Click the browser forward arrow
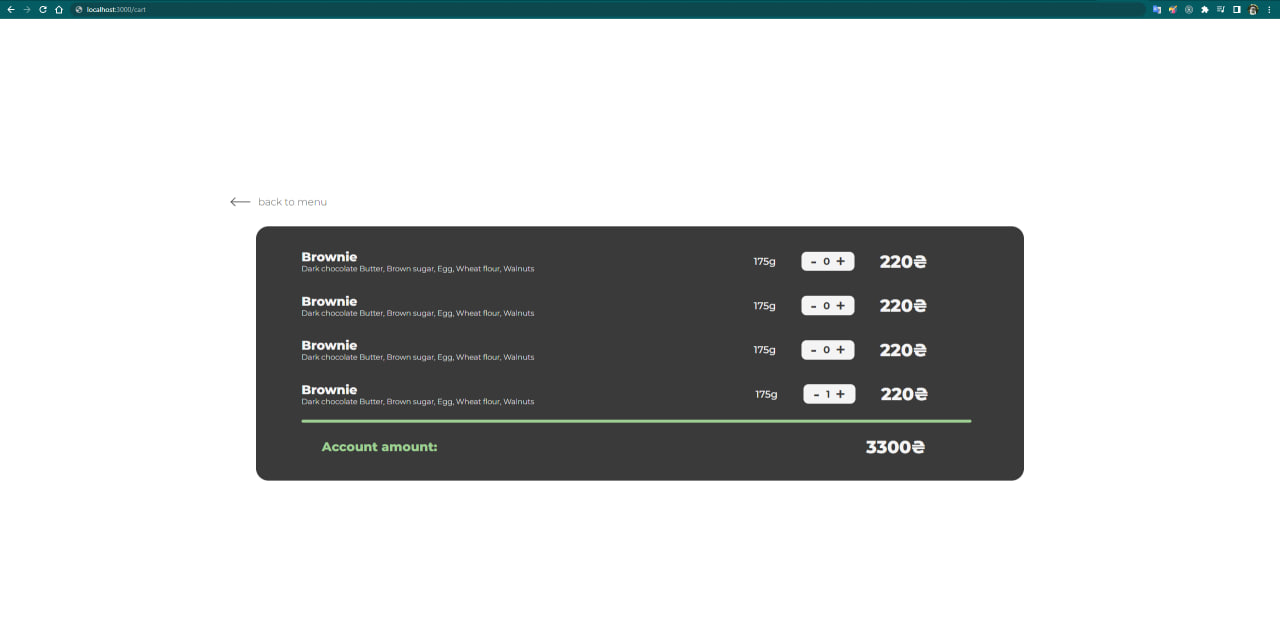The image size is (1280, 639). coord(27,9)
